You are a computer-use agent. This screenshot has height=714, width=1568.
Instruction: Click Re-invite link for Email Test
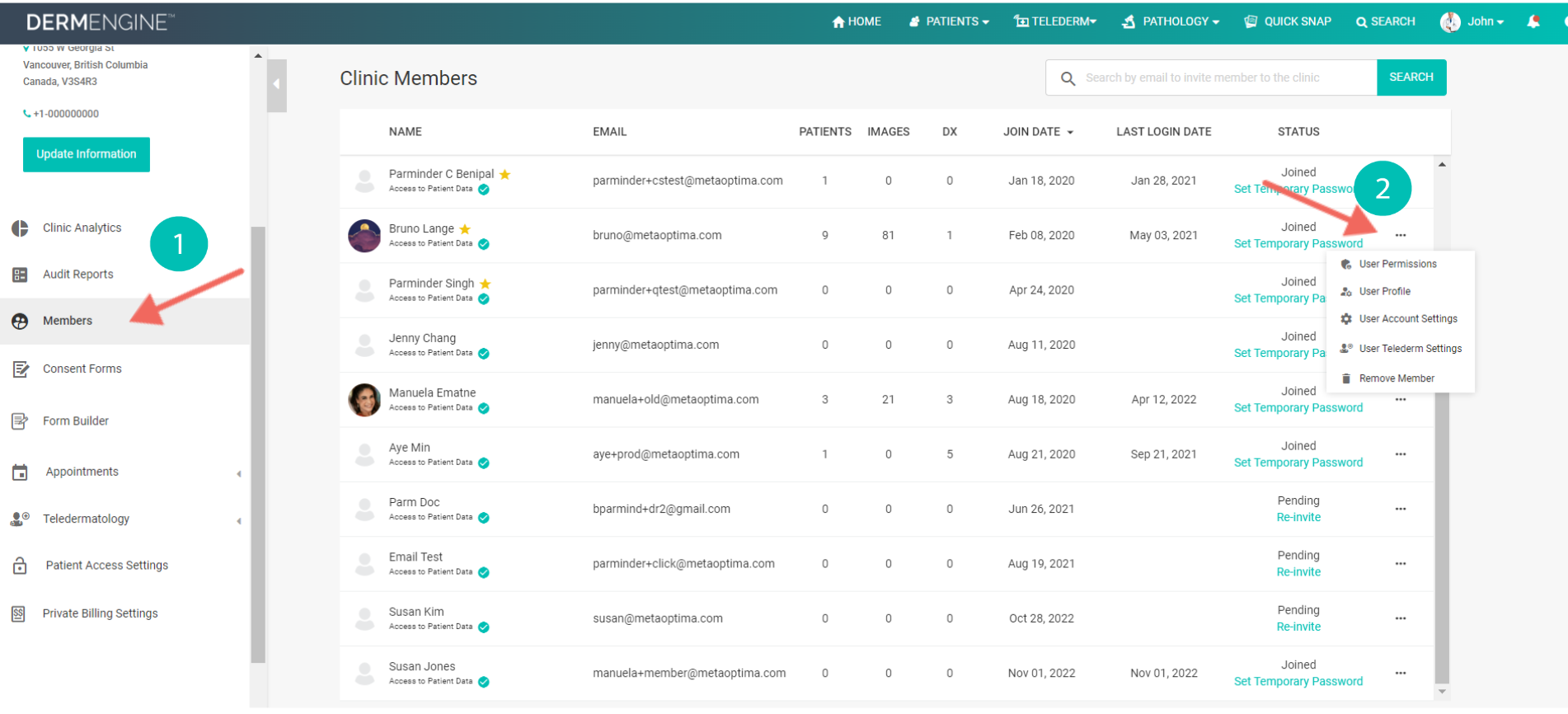pyautogui.click(x=1298, y=572)
